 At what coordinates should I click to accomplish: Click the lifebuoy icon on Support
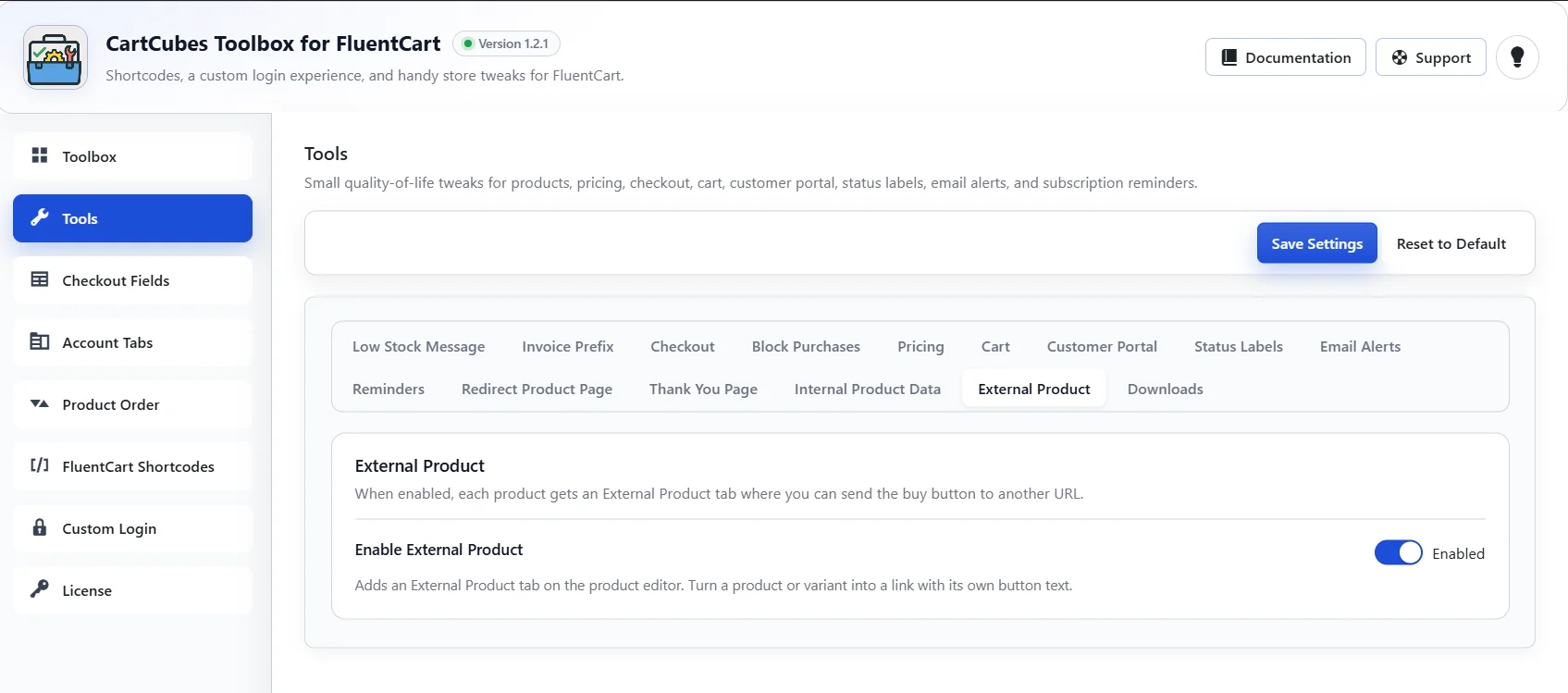pos(1400,57)
